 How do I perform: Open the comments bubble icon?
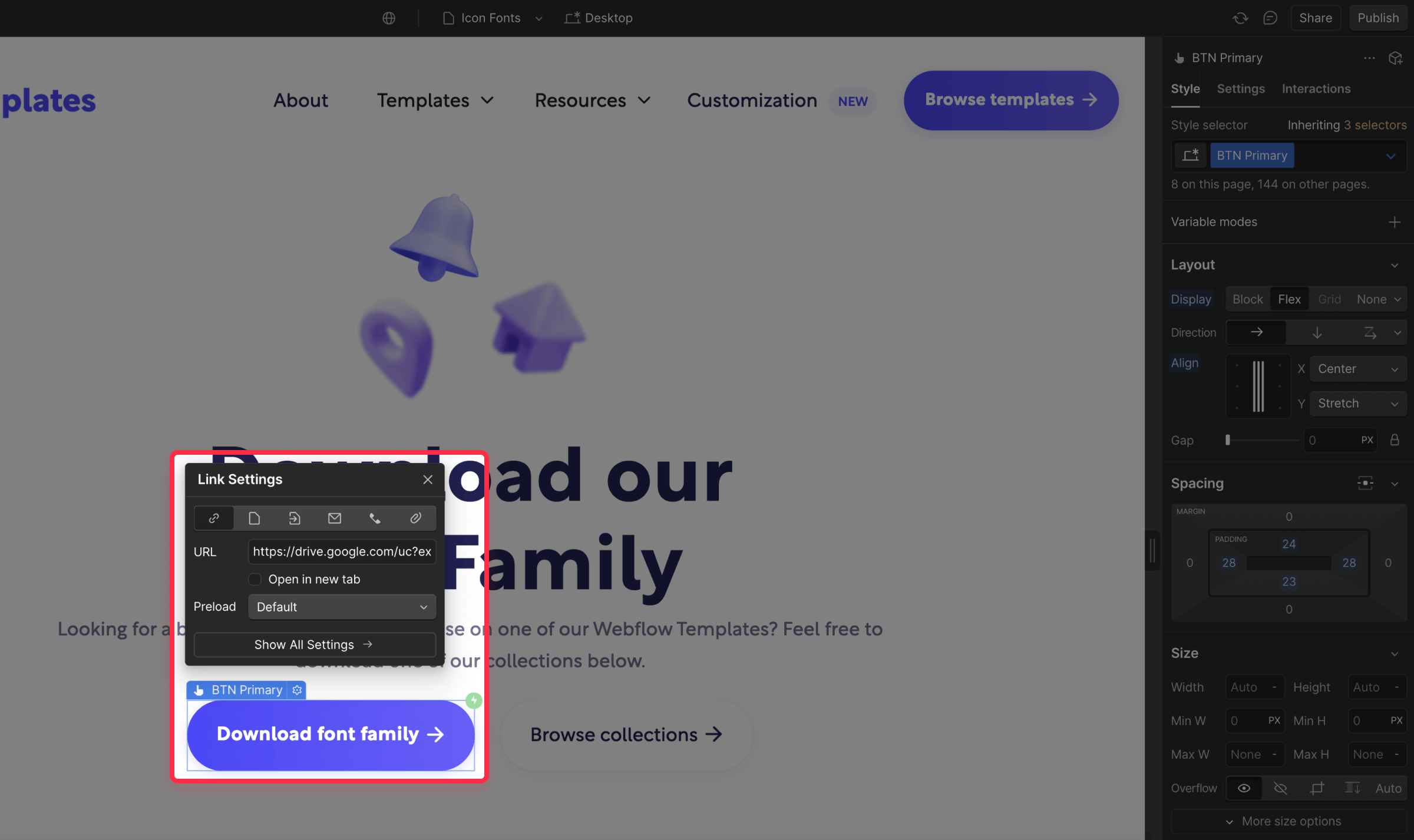click(1270, 18)
